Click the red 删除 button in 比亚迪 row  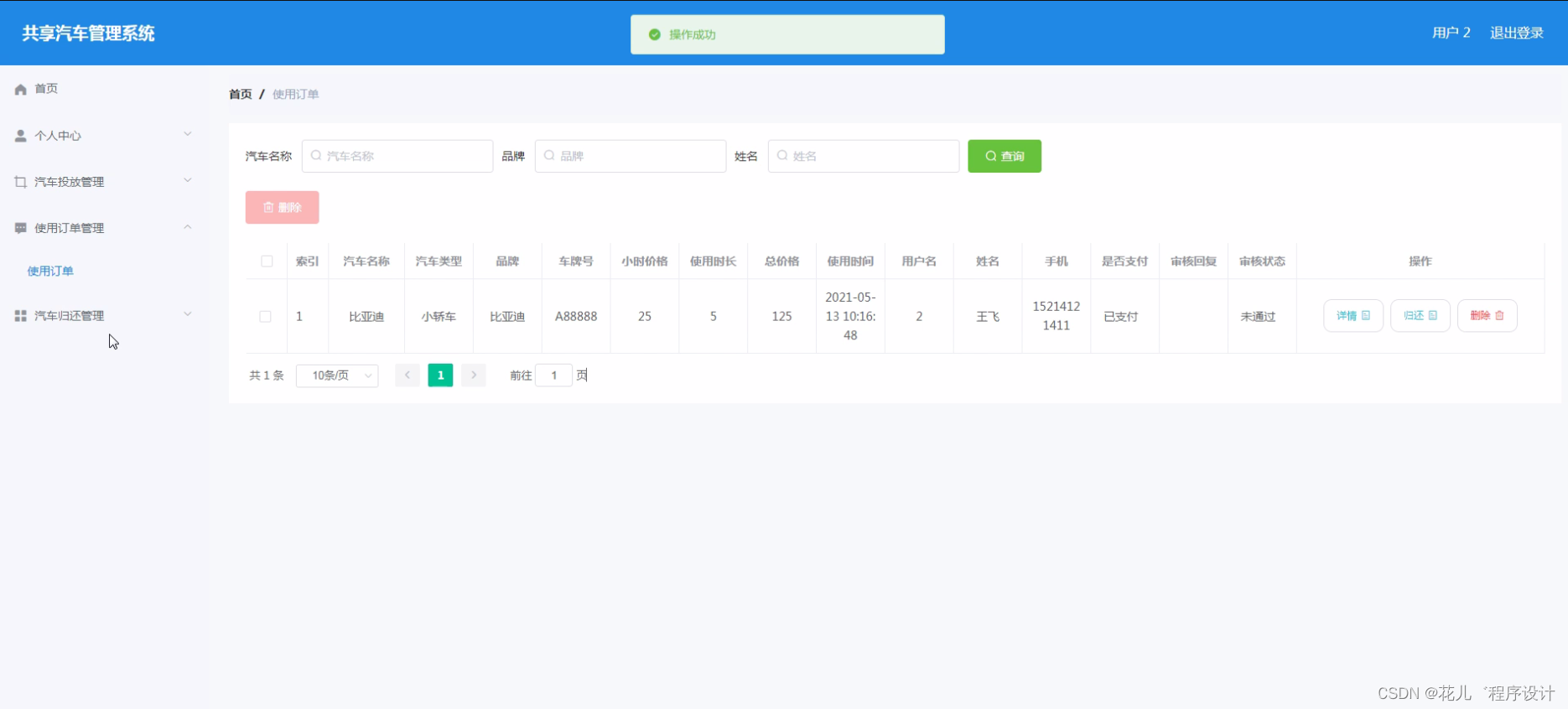pyautogui.click(x=1488, y=316)
